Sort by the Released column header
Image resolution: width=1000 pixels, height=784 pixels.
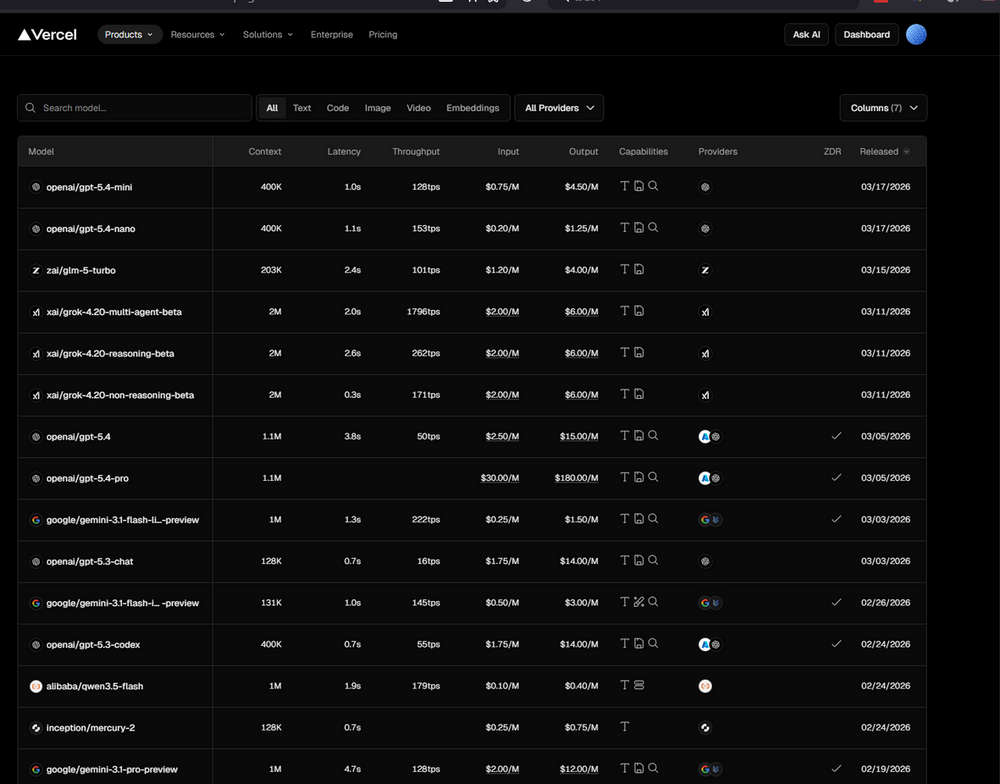(x=884, y=151)
